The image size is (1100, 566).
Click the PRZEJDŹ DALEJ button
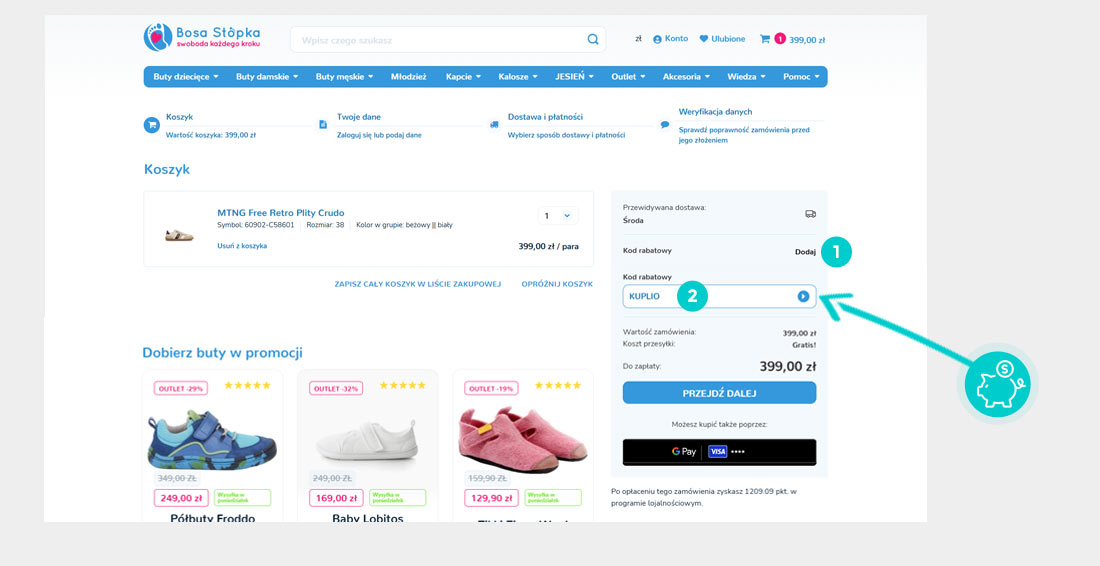719,393
